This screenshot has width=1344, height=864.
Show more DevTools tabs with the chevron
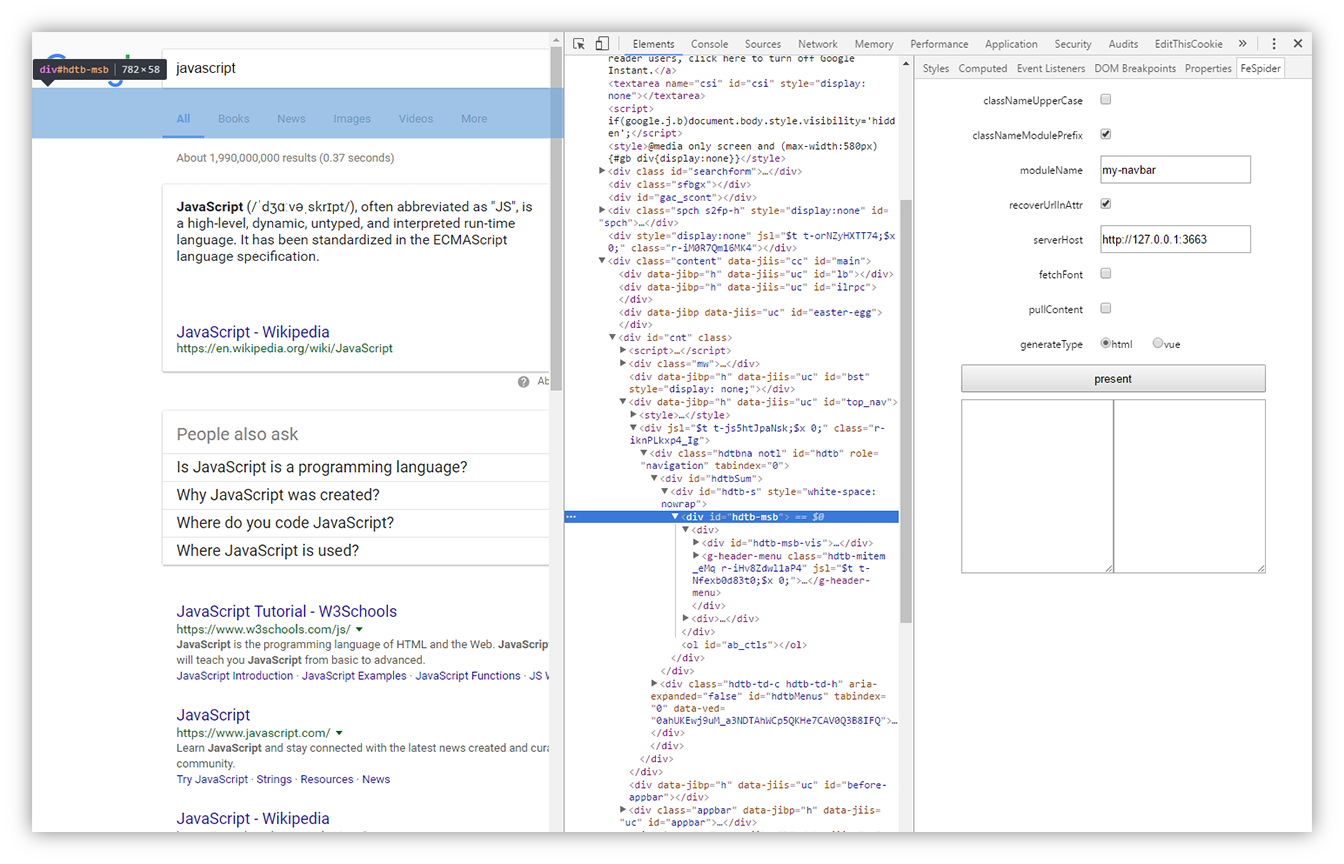tap(1242, 44)
